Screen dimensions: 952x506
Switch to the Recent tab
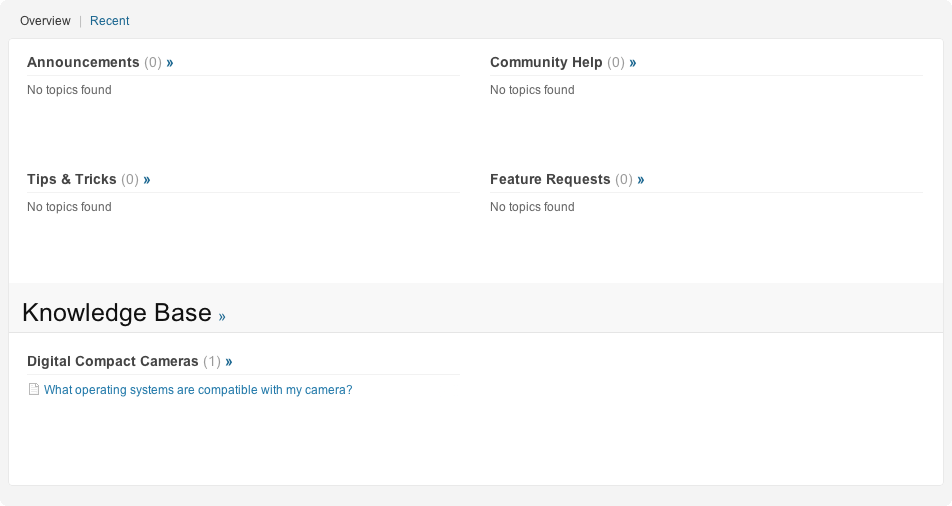109,21
